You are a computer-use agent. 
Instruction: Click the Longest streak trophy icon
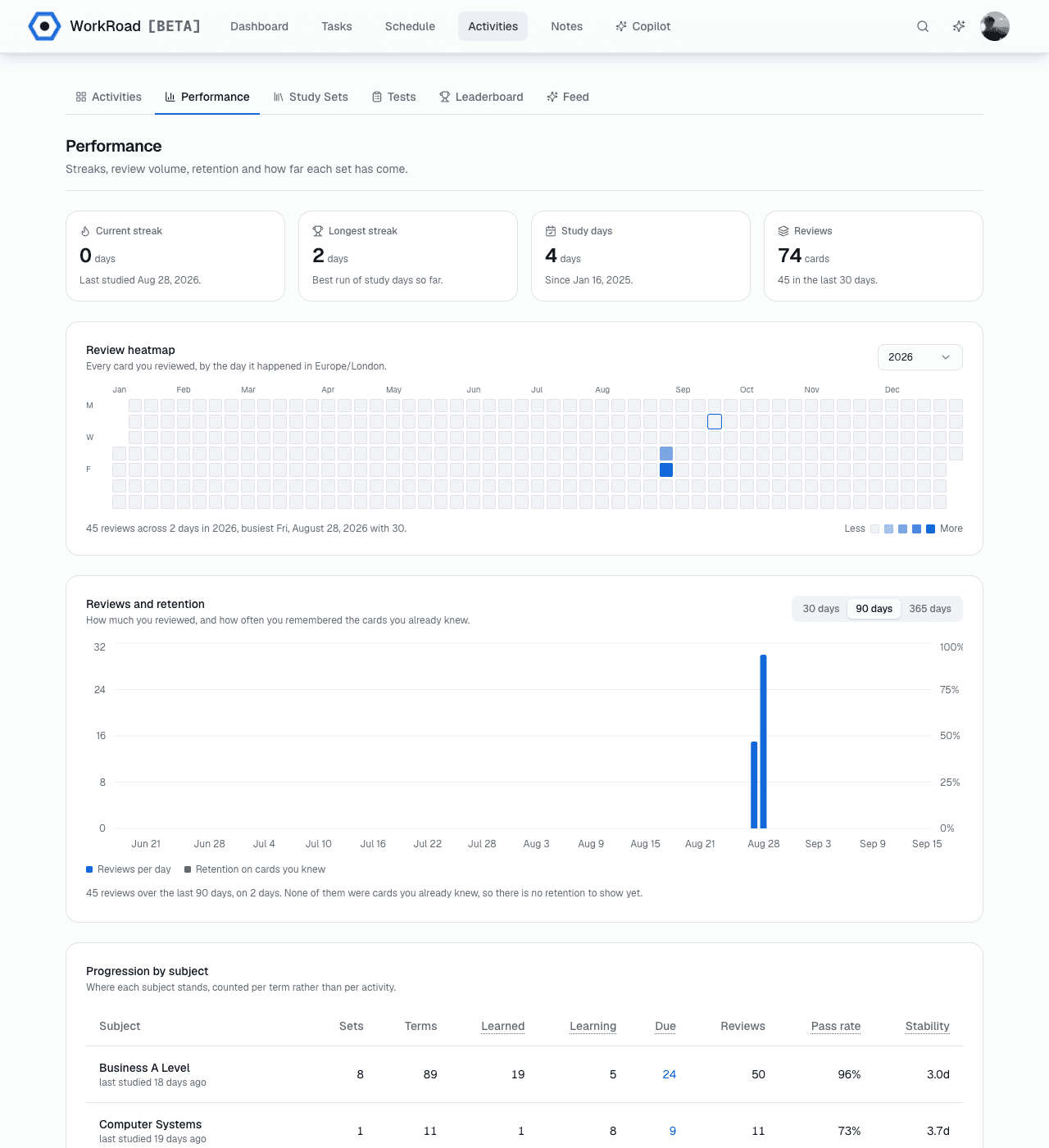(x=318, y=231)
